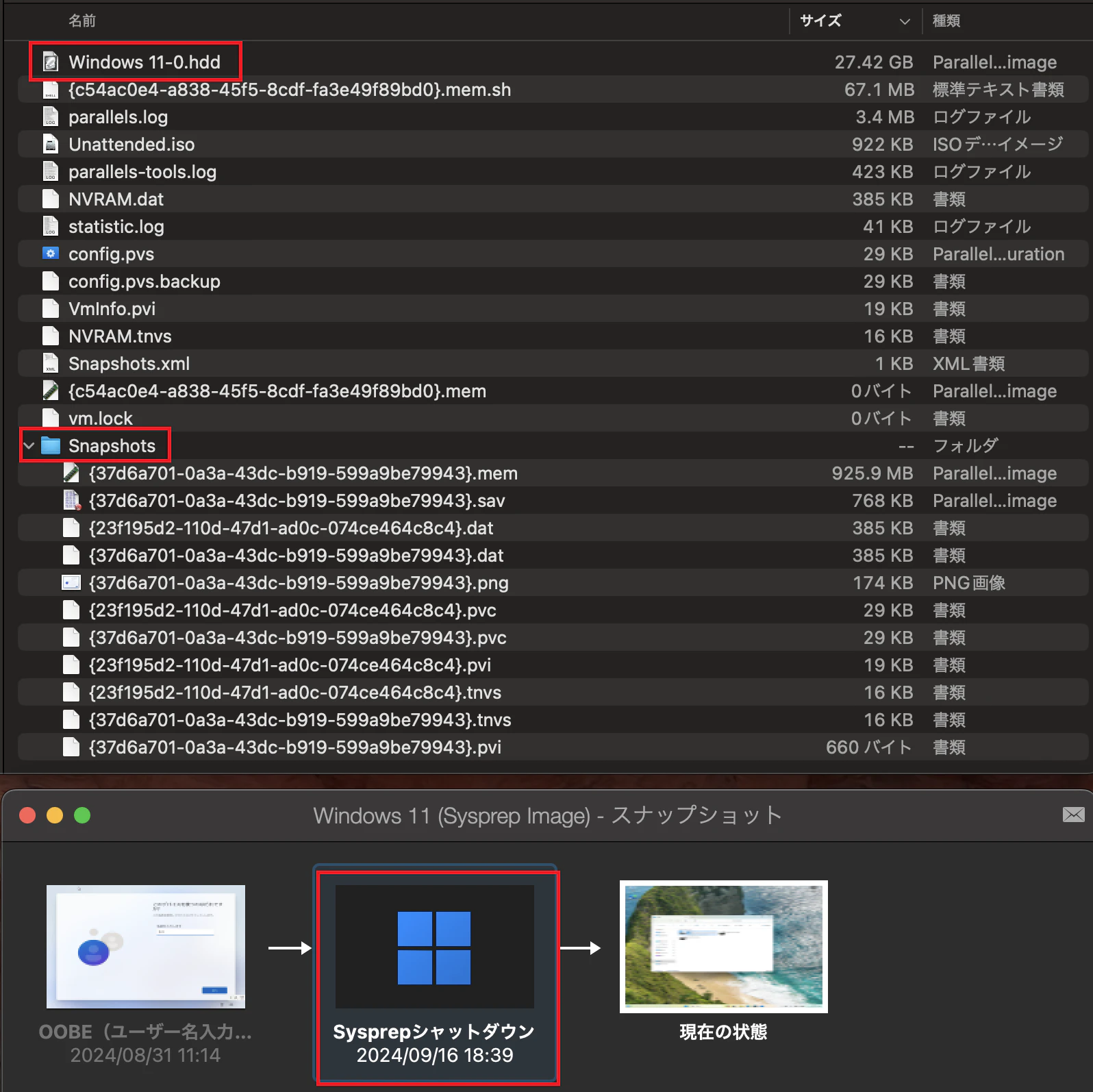The image size is (1093, 1092).
Task: Select the NVRAM.dat file name
Action: click(x=116, y=199)
